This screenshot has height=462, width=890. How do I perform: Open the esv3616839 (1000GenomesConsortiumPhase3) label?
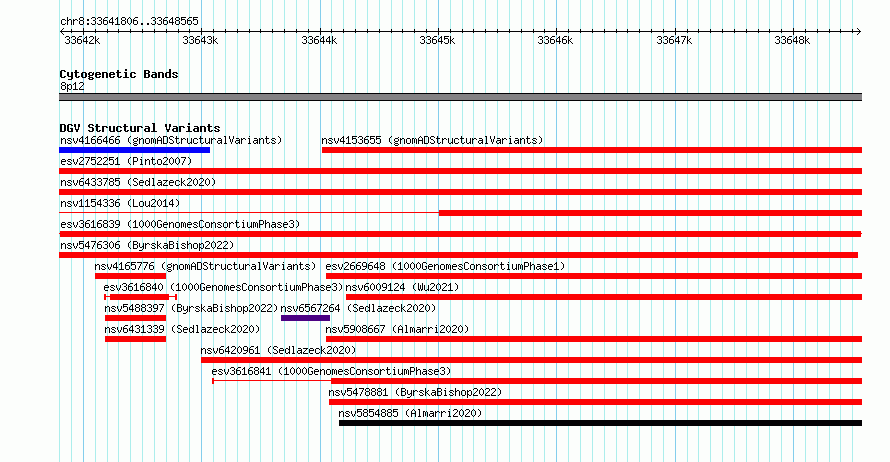[180, 224]
